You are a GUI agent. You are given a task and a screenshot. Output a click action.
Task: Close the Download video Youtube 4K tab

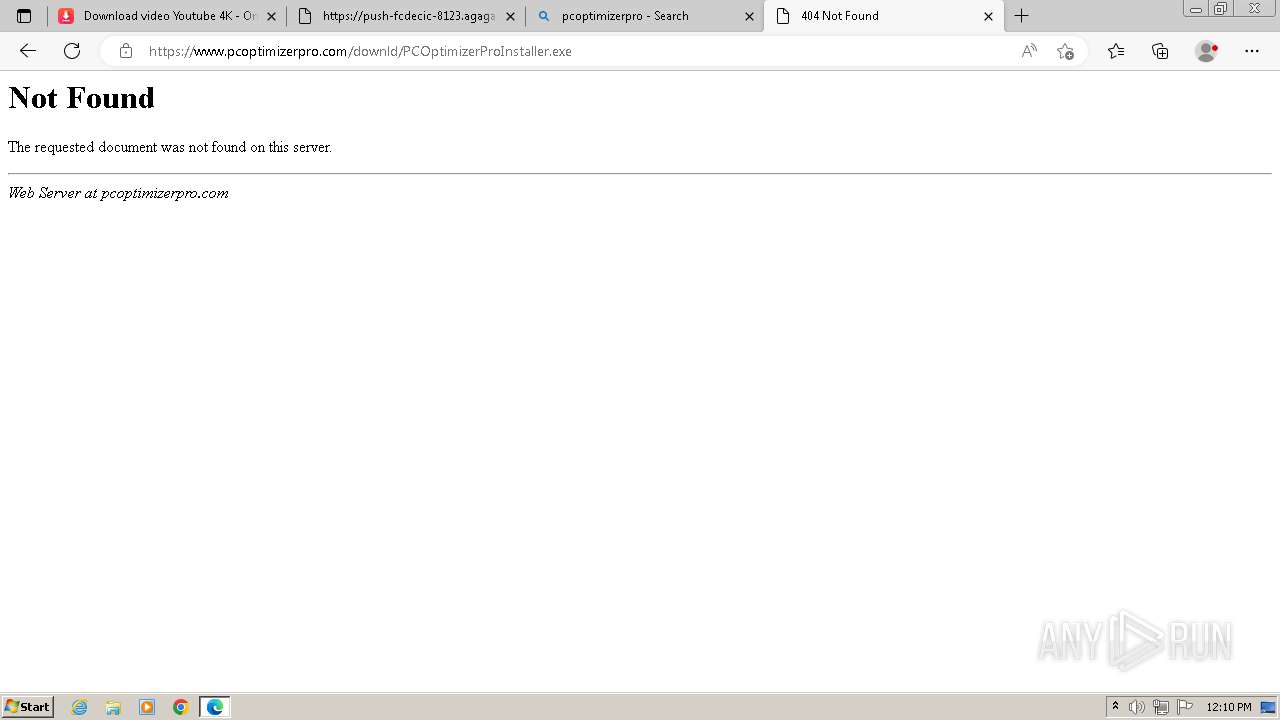(x=271, y=16)
